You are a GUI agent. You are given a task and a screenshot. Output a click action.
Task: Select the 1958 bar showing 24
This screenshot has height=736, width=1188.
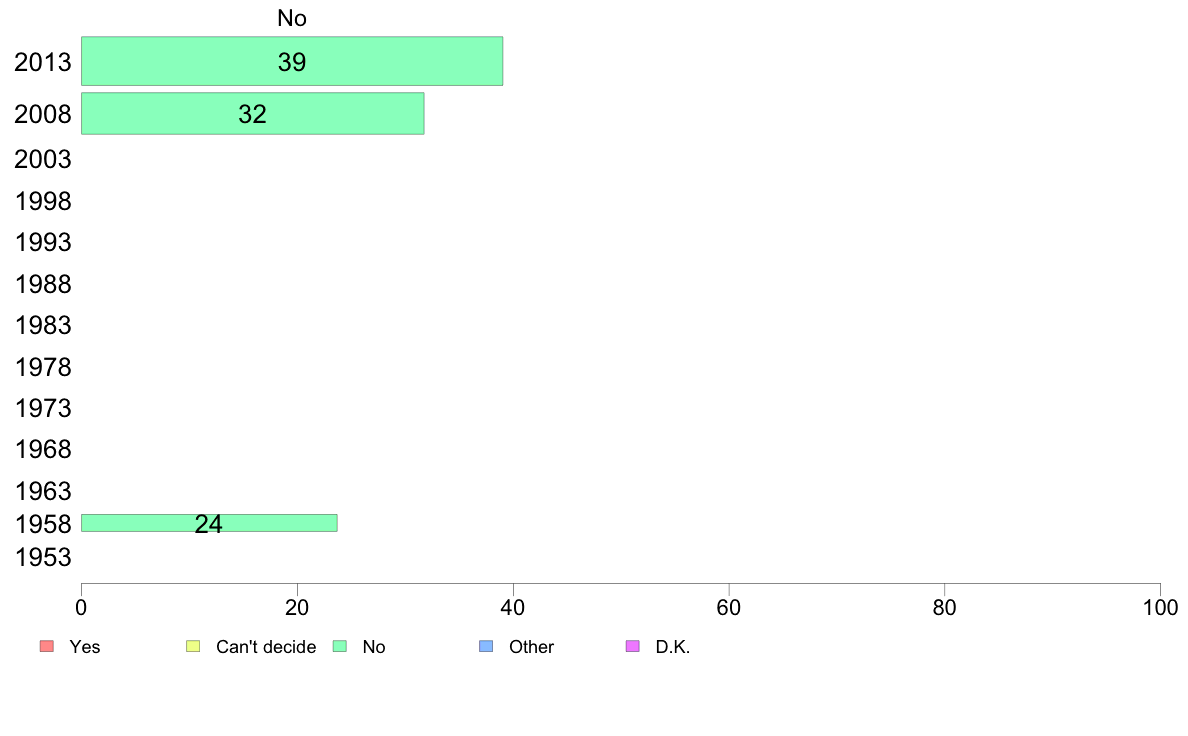click(x=209, y=522)
